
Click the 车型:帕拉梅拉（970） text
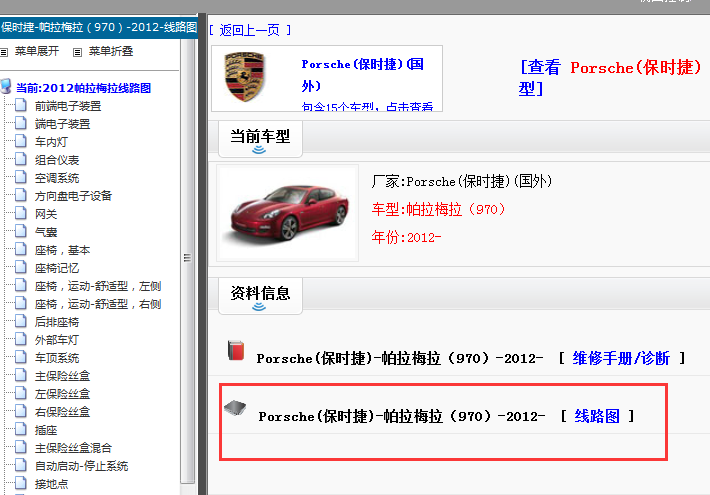(x=438, y=209)
